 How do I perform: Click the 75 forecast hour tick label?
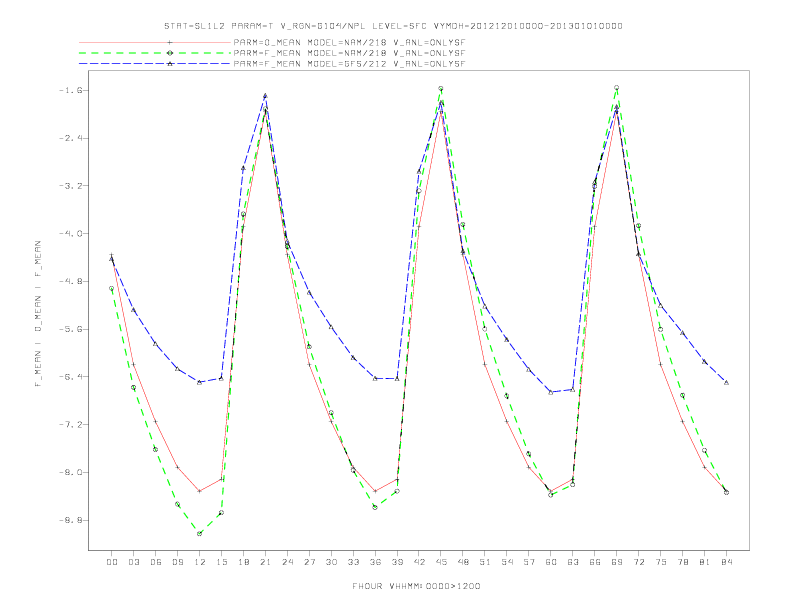661,562
